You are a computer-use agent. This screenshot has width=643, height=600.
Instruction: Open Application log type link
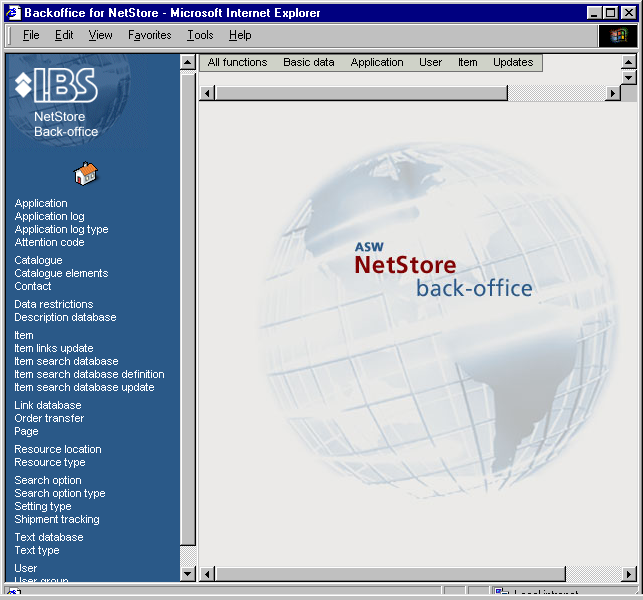pos(62,229)
